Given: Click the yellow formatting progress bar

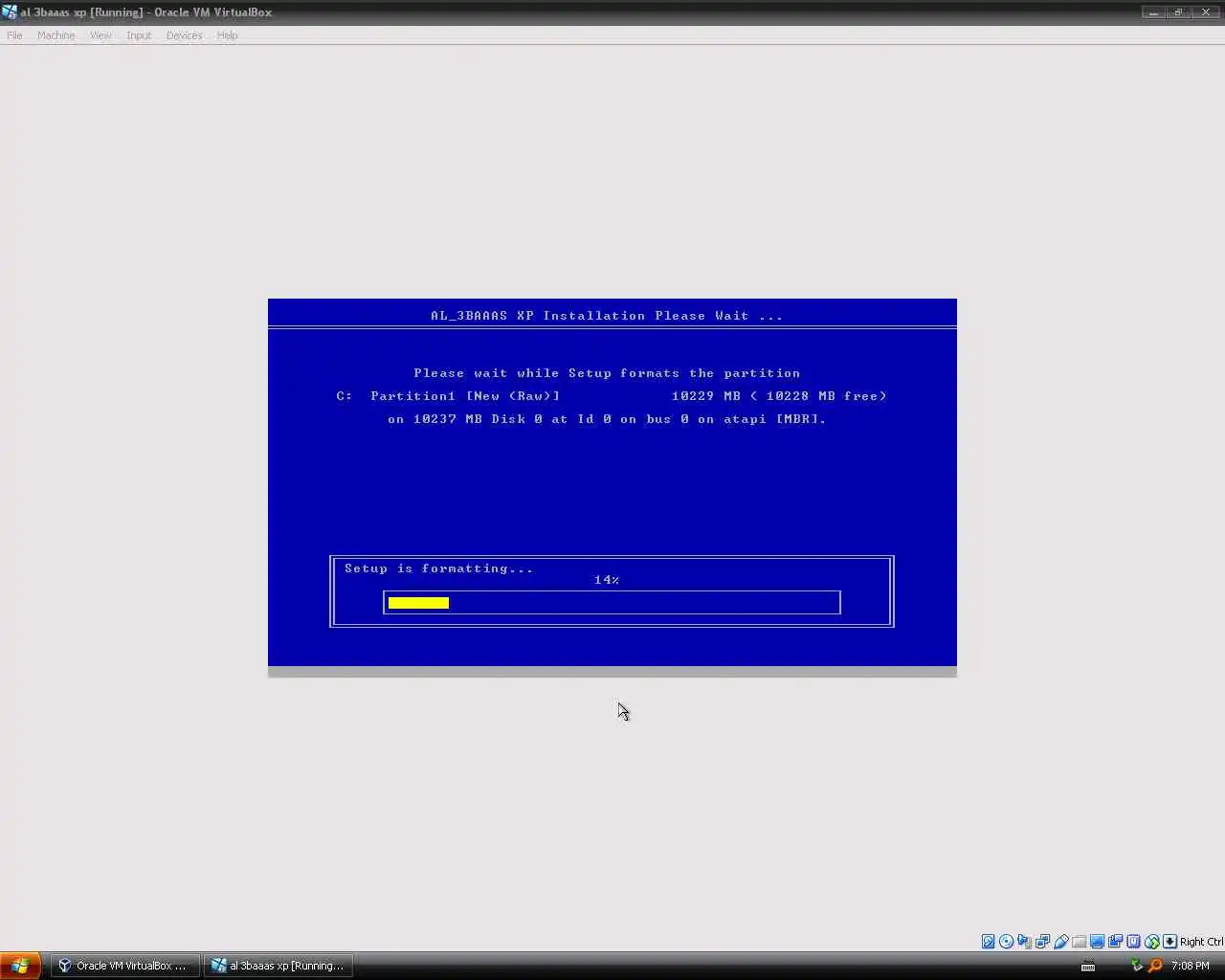Looking at the screenshot, I should point(418,603).
